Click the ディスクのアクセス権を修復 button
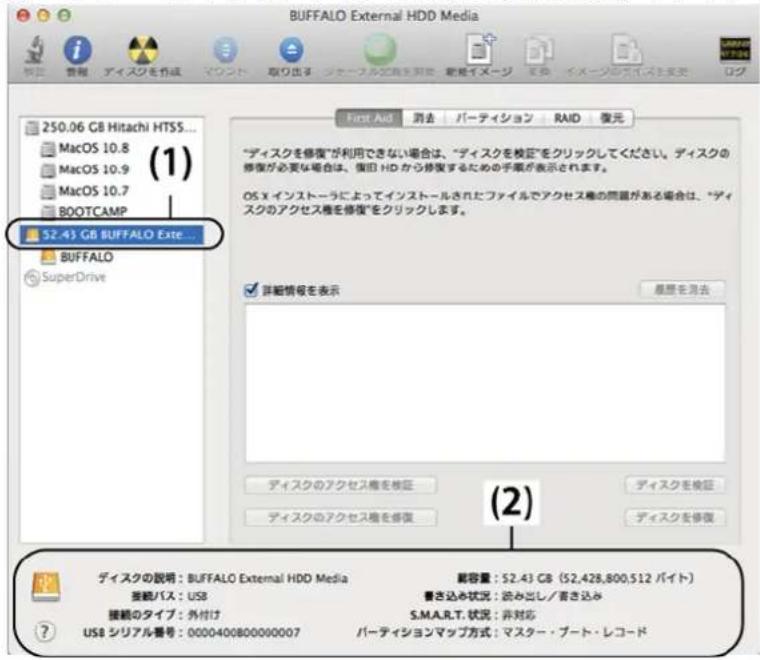Image resolution: width=760 pixels, height=660 pixels. 341,518
